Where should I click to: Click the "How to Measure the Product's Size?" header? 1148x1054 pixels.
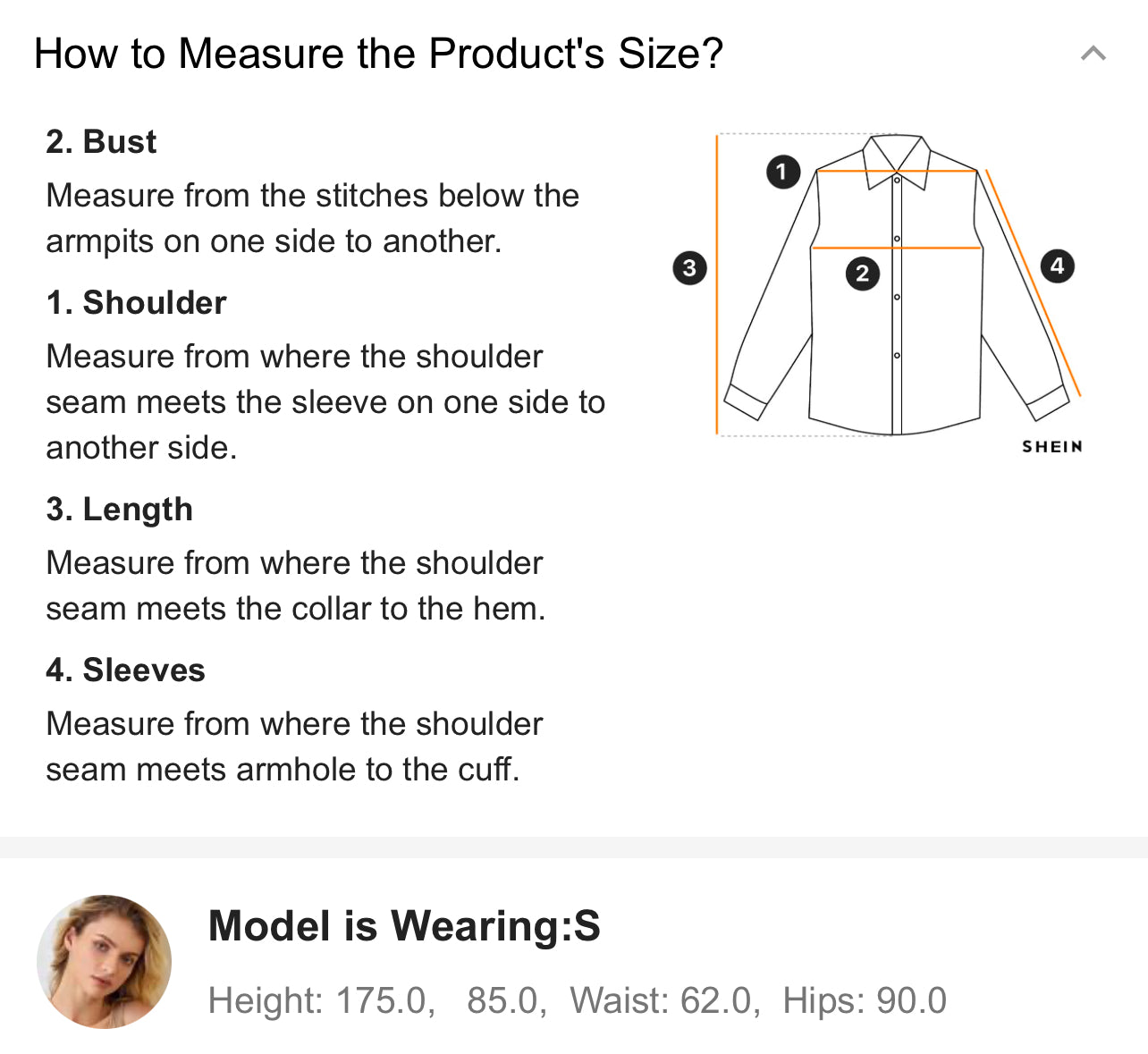[x=378, y=54]
